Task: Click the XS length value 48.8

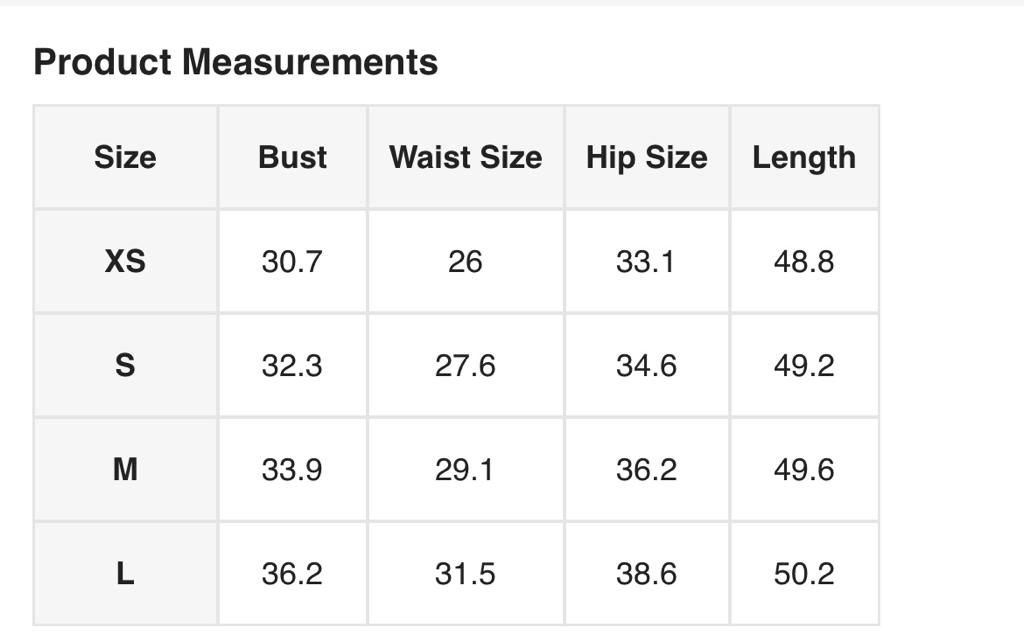Action: point(804,261)
